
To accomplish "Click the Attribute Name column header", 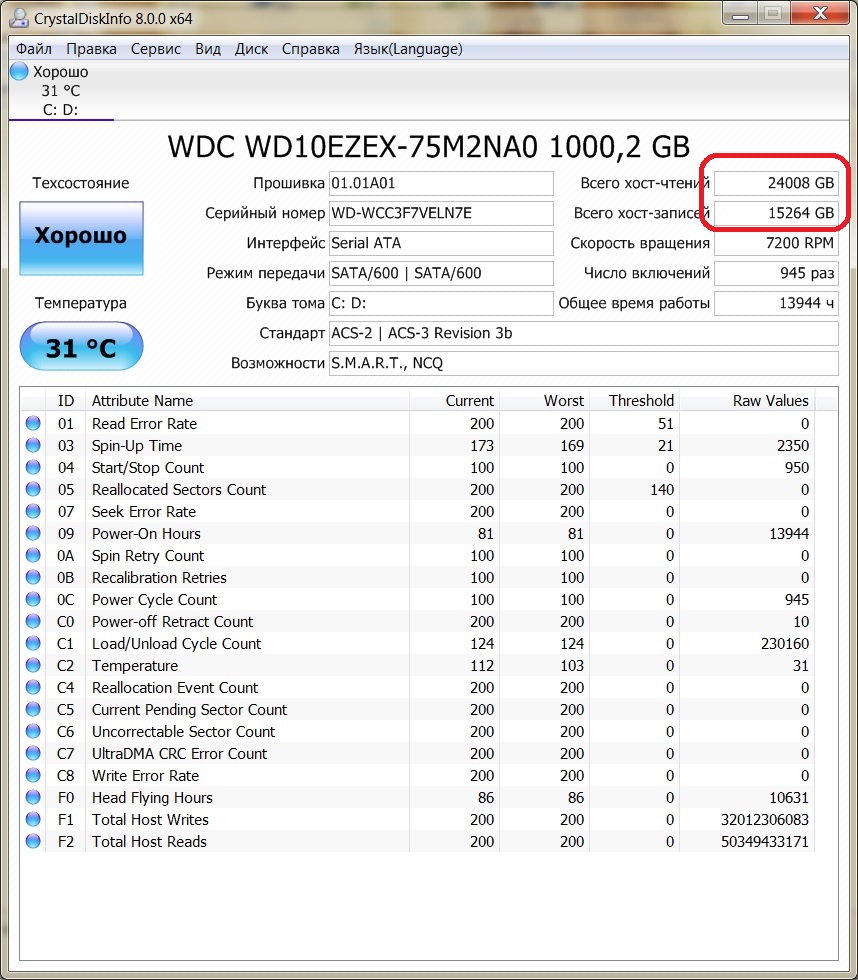I will pos(248,401).
